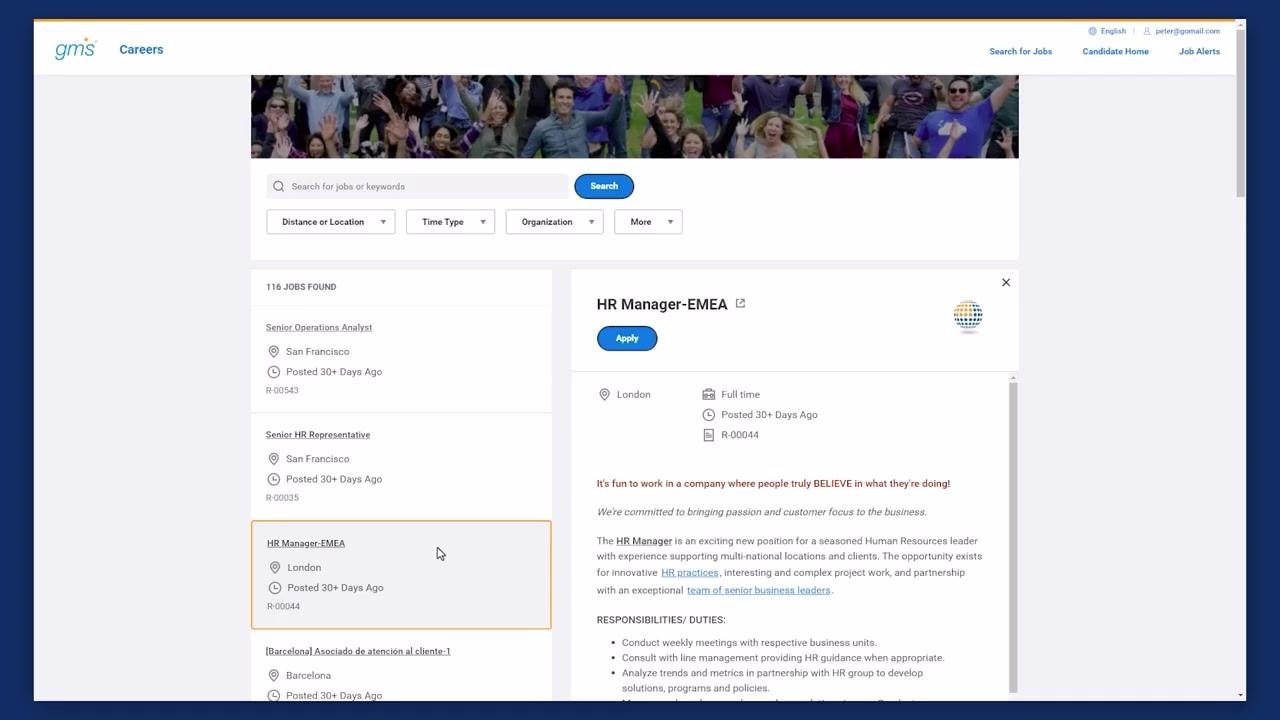Screen dimensions: 1280x720
Task: Open HR Manager-EMEA in new window icon
Action: click(x=740, y=303)
